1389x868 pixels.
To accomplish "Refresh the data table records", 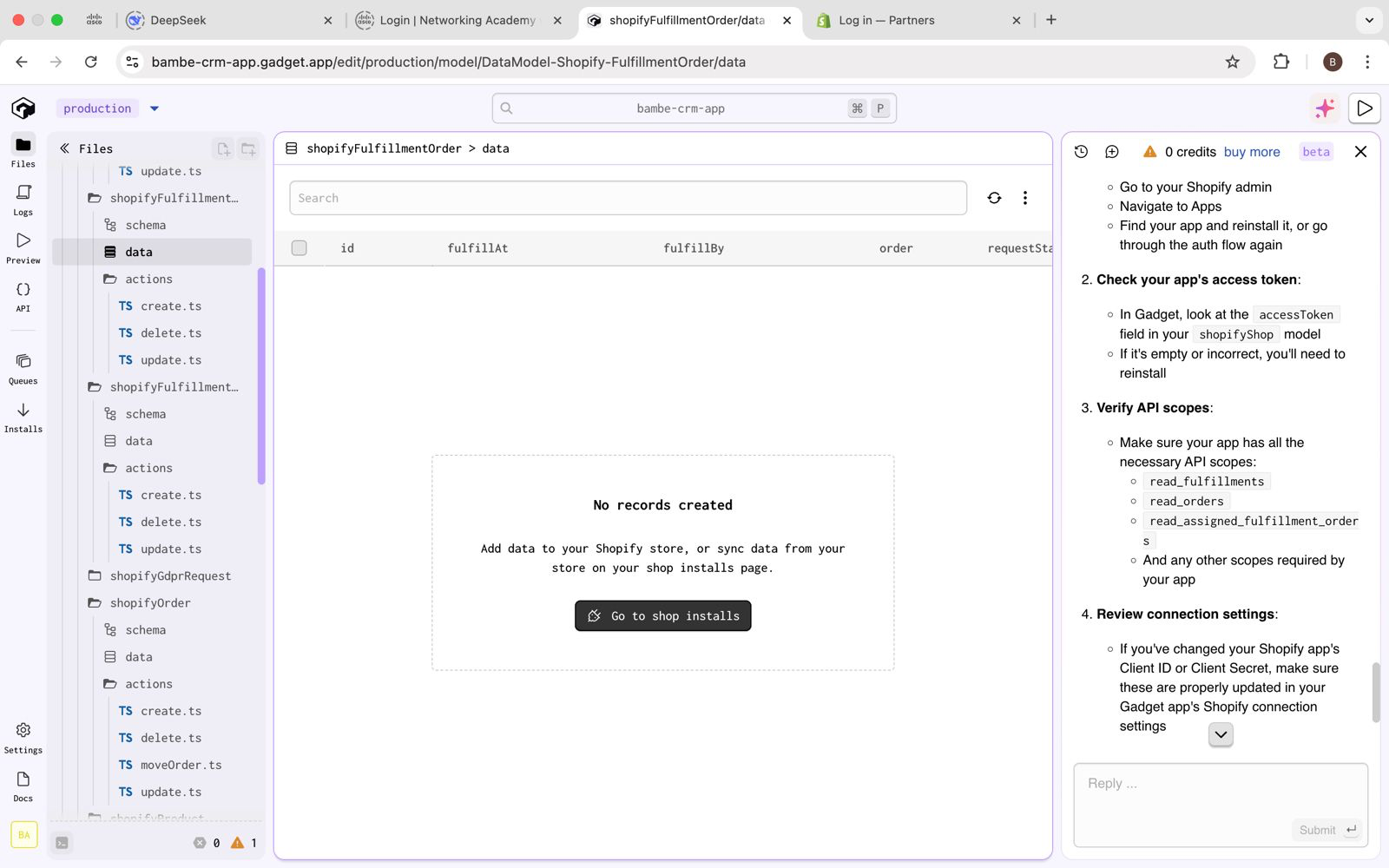I will (x=994, y=198).
